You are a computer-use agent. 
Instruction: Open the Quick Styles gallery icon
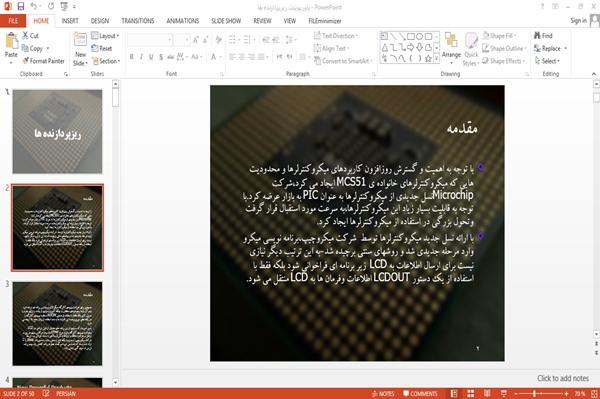[x=471, y=41]
